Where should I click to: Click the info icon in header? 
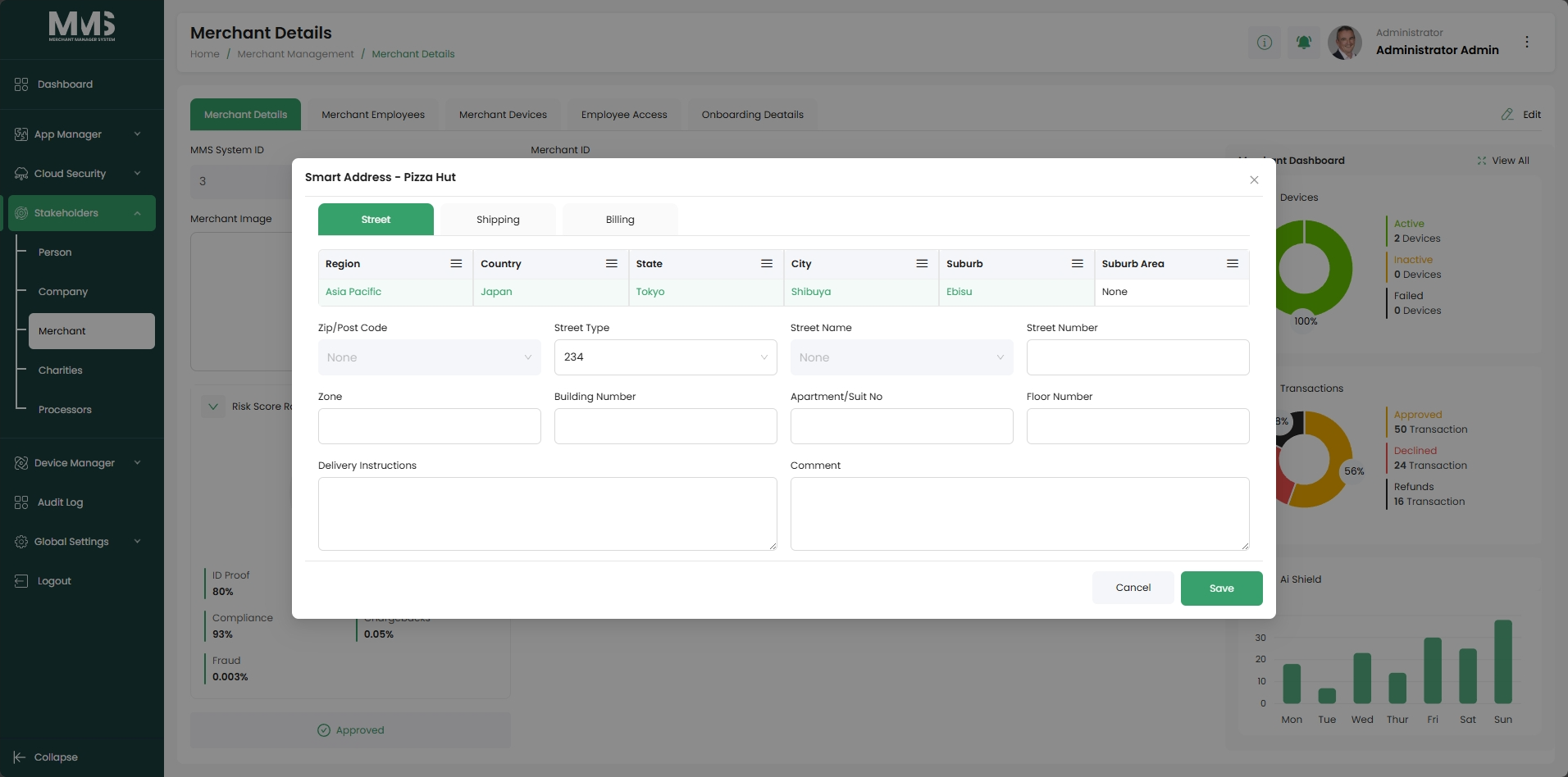(1265, 42)
